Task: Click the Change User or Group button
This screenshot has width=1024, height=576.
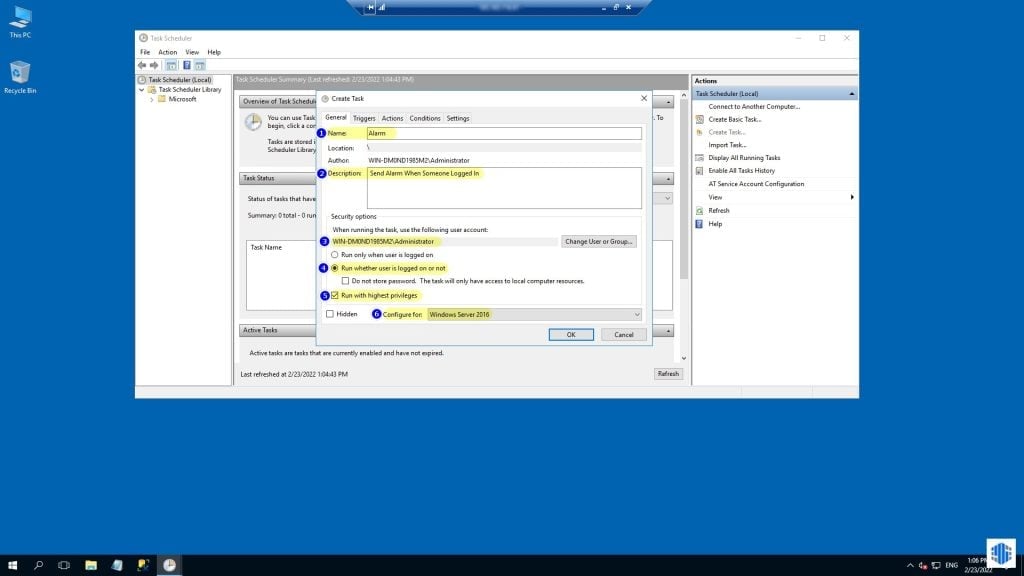Action: (599, 241)
